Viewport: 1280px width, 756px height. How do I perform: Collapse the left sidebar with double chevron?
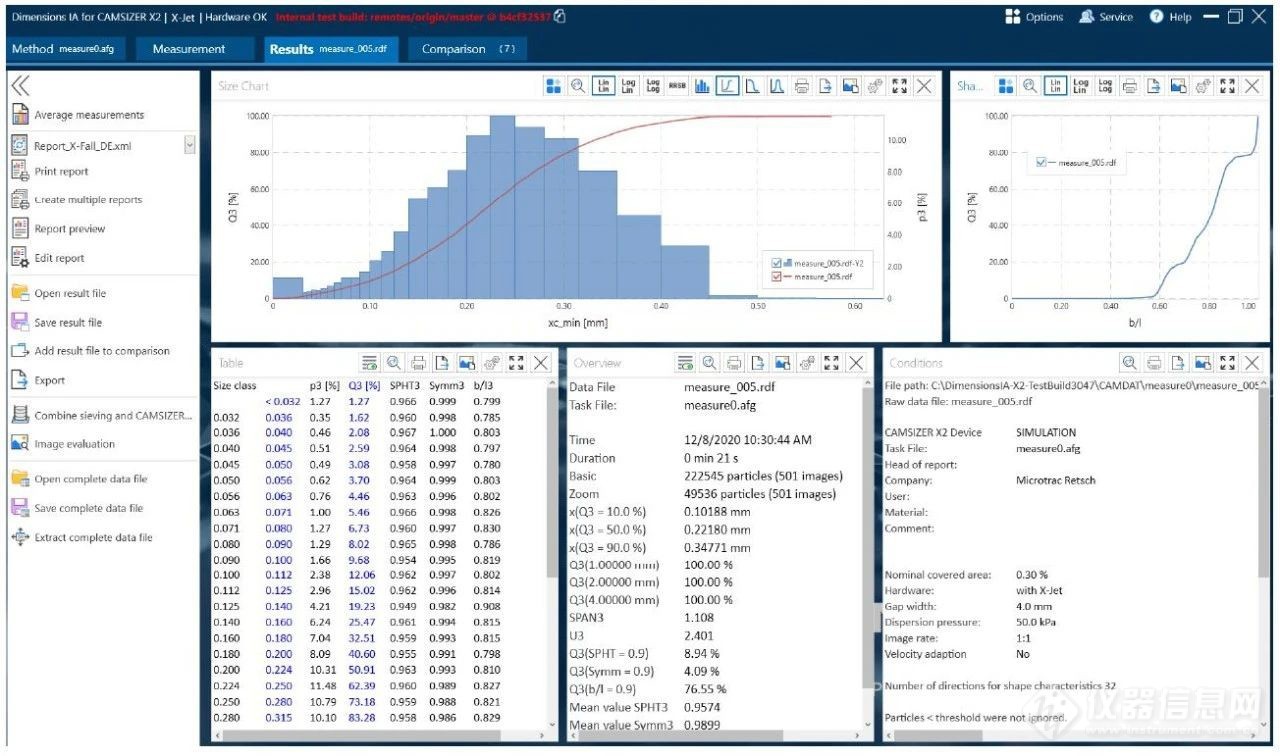pyautogui.click(x=19, y=87)
